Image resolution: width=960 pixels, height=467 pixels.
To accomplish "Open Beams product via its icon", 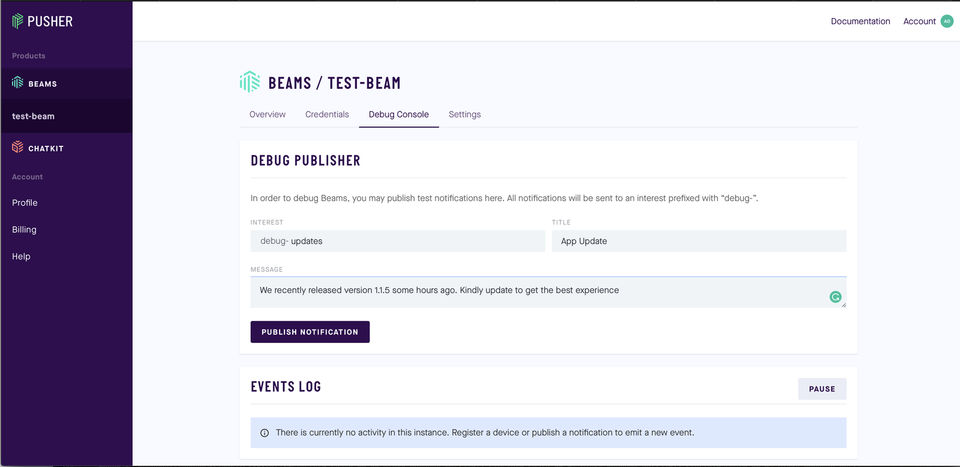I will pyautogui.click(x=17, y=83).
